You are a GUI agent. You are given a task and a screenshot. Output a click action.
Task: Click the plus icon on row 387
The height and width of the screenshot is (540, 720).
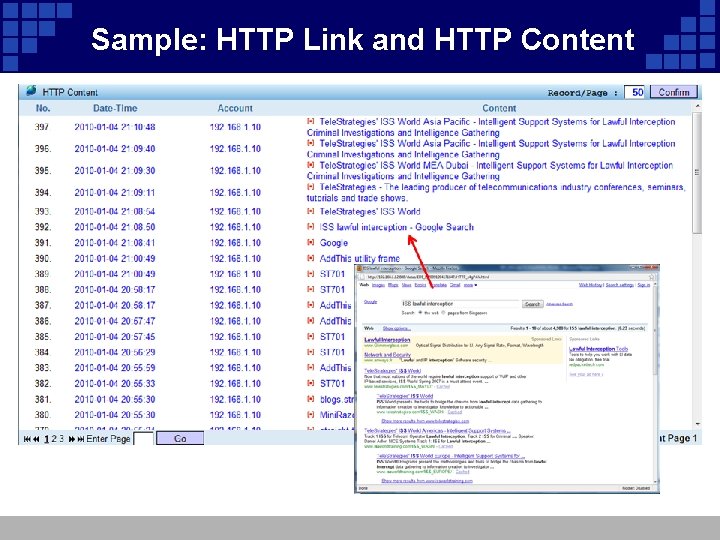pos(311,305)
